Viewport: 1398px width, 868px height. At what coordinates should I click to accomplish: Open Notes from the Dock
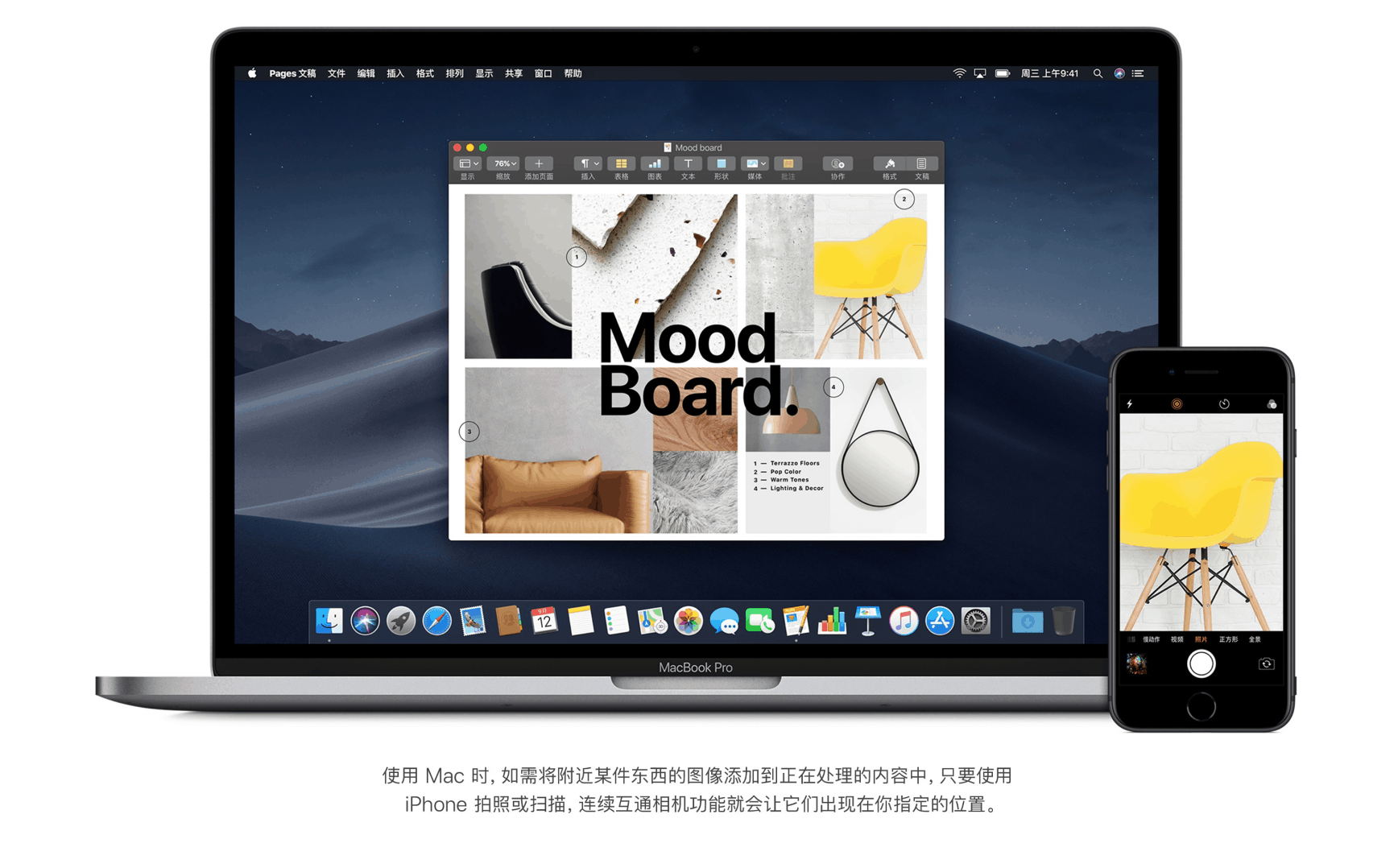pos(581,621)
